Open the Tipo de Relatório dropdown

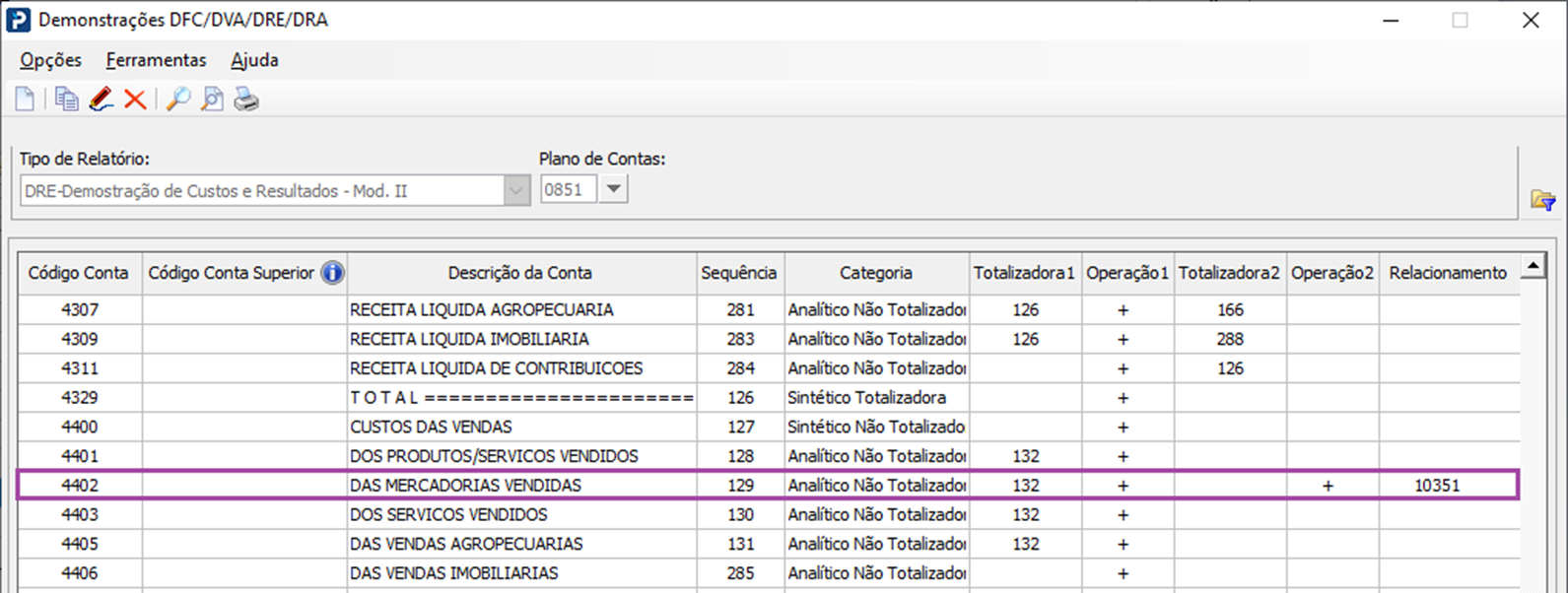click(516, 190)
